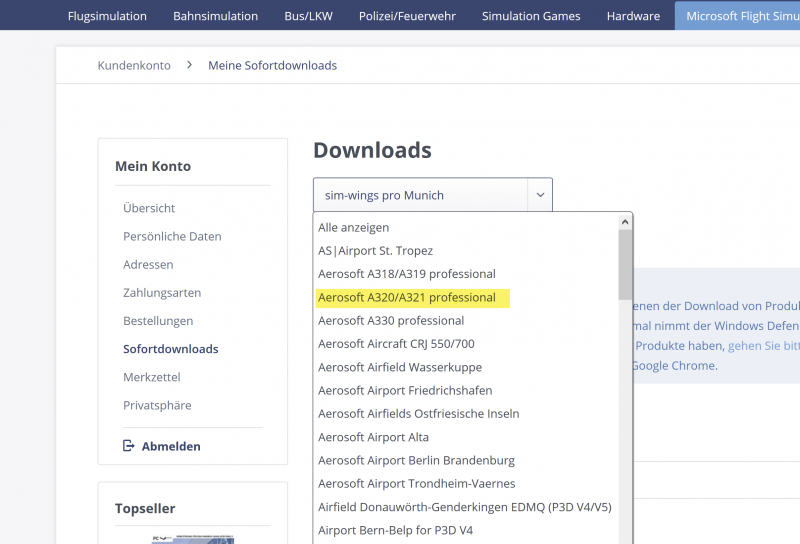Screen dimensions: 800x544
Task: Open the Hardware menu
Action: [633, 16]
